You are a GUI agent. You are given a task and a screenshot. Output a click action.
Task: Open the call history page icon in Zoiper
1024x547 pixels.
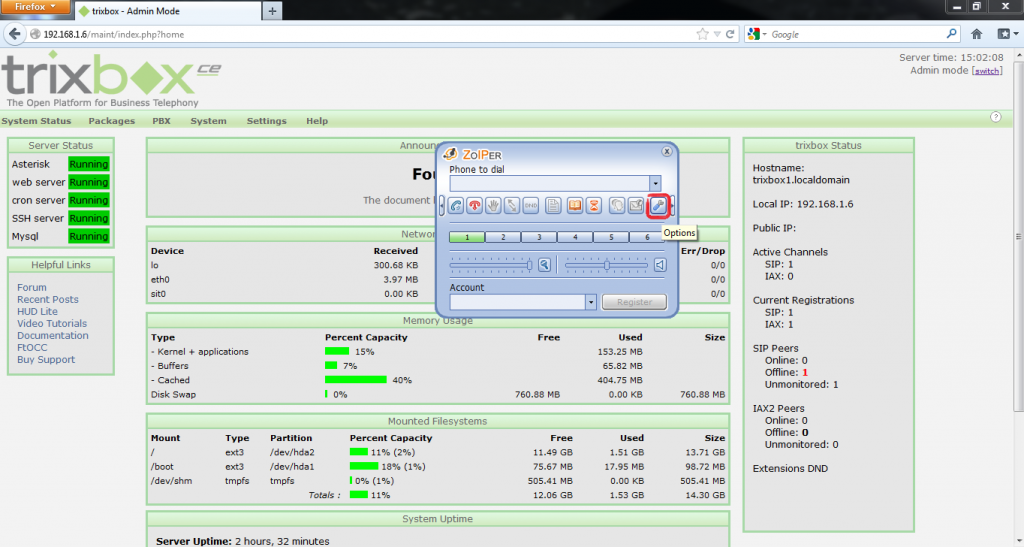tap(553, 206)
